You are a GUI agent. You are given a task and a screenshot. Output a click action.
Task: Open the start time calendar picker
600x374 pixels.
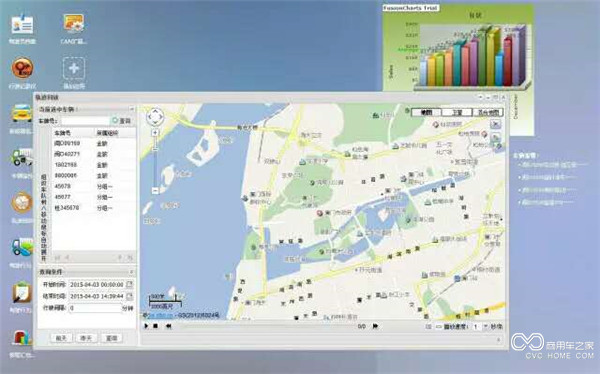click(130, 284)
